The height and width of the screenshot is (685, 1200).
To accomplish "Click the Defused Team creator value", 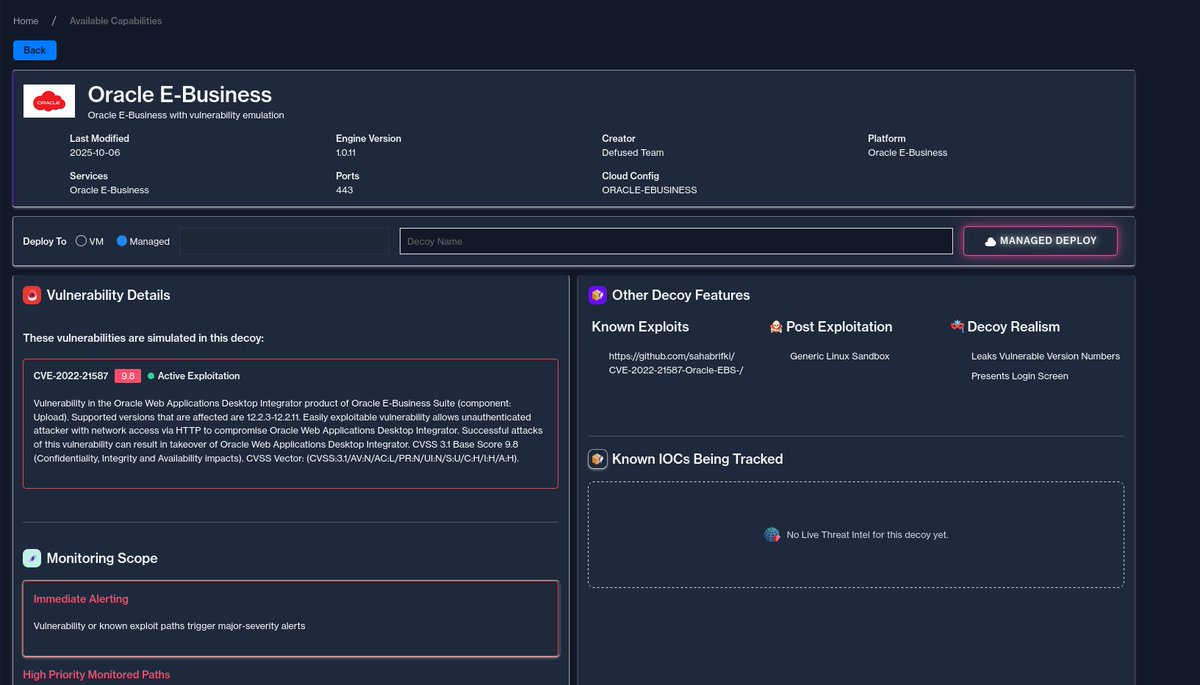I will [633, 153].
